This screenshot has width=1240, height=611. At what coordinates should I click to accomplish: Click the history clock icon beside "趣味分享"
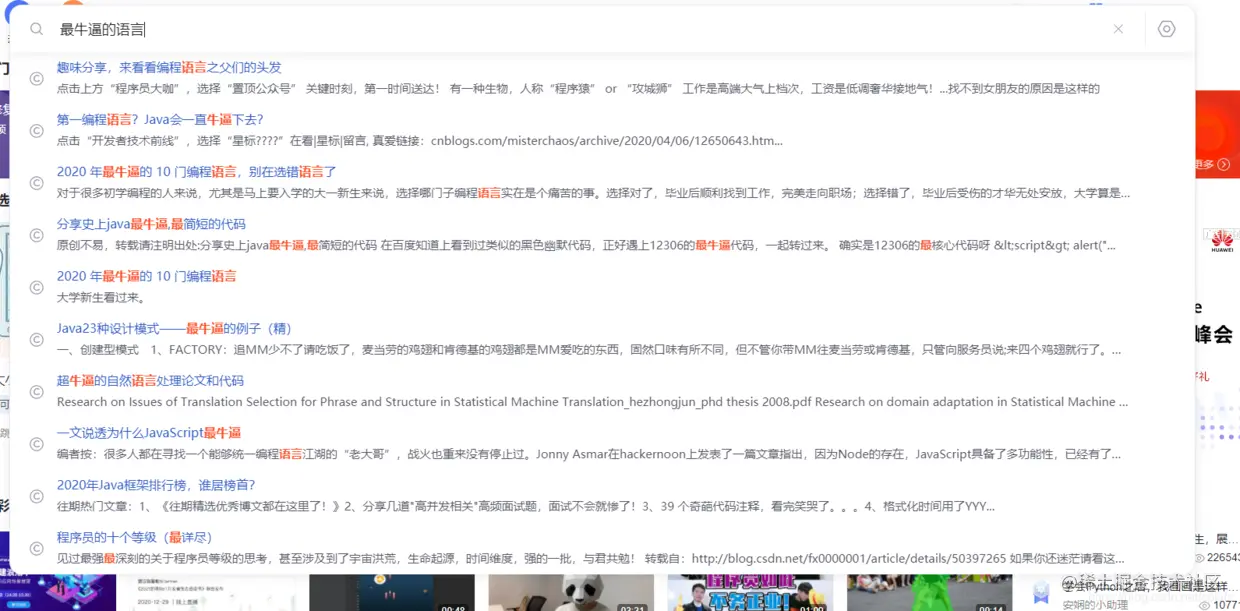(36, 78)
